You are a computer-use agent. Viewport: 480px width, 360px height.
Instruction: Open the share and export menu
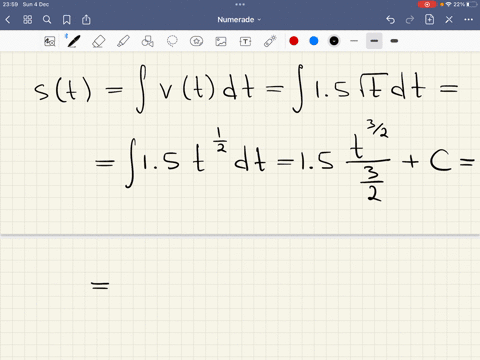point(86,20)
